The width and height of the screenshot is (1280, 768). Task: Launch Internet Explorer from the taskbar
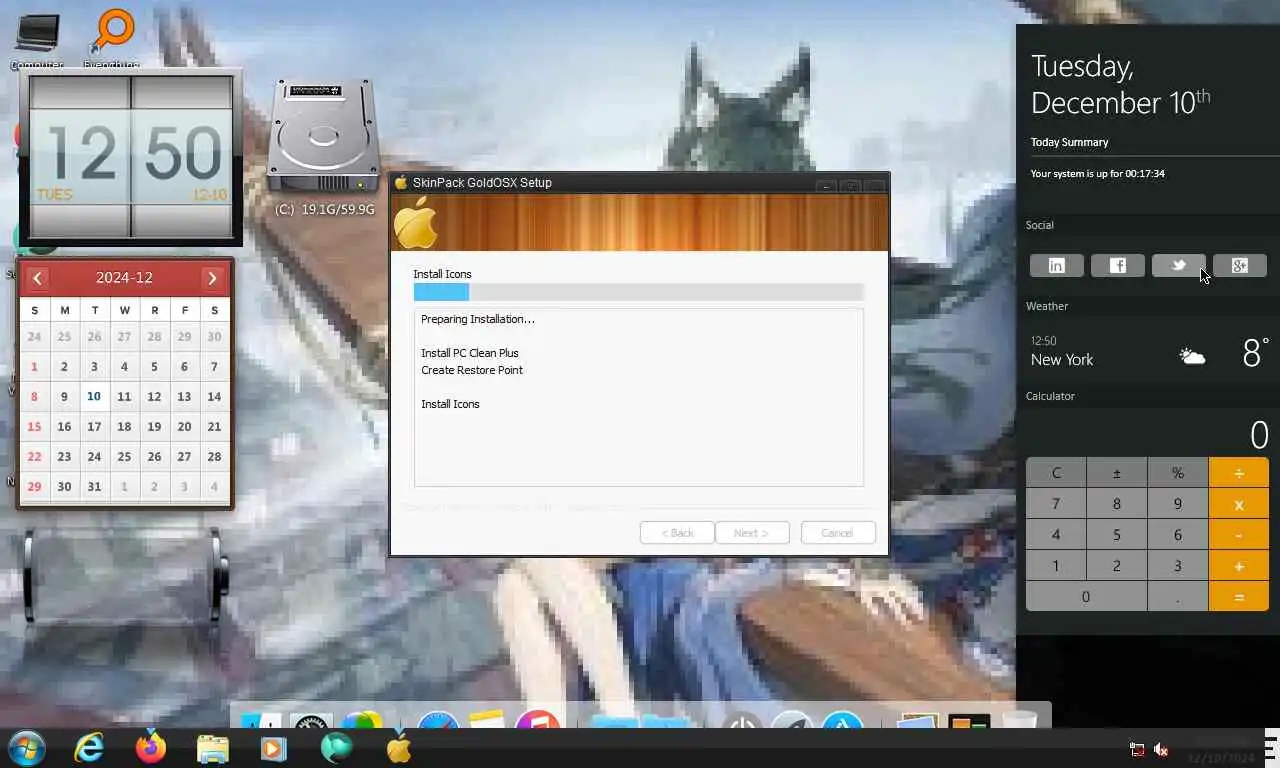point(89,747)
